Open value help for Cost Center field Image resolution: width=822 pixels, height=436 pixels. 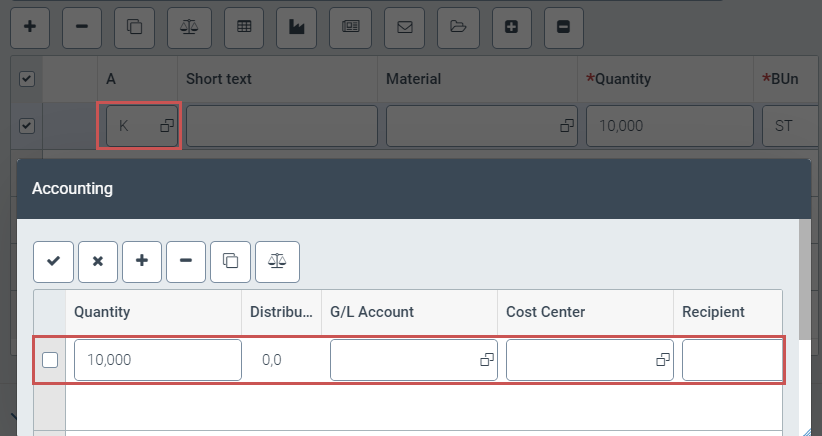pos(662,360)
